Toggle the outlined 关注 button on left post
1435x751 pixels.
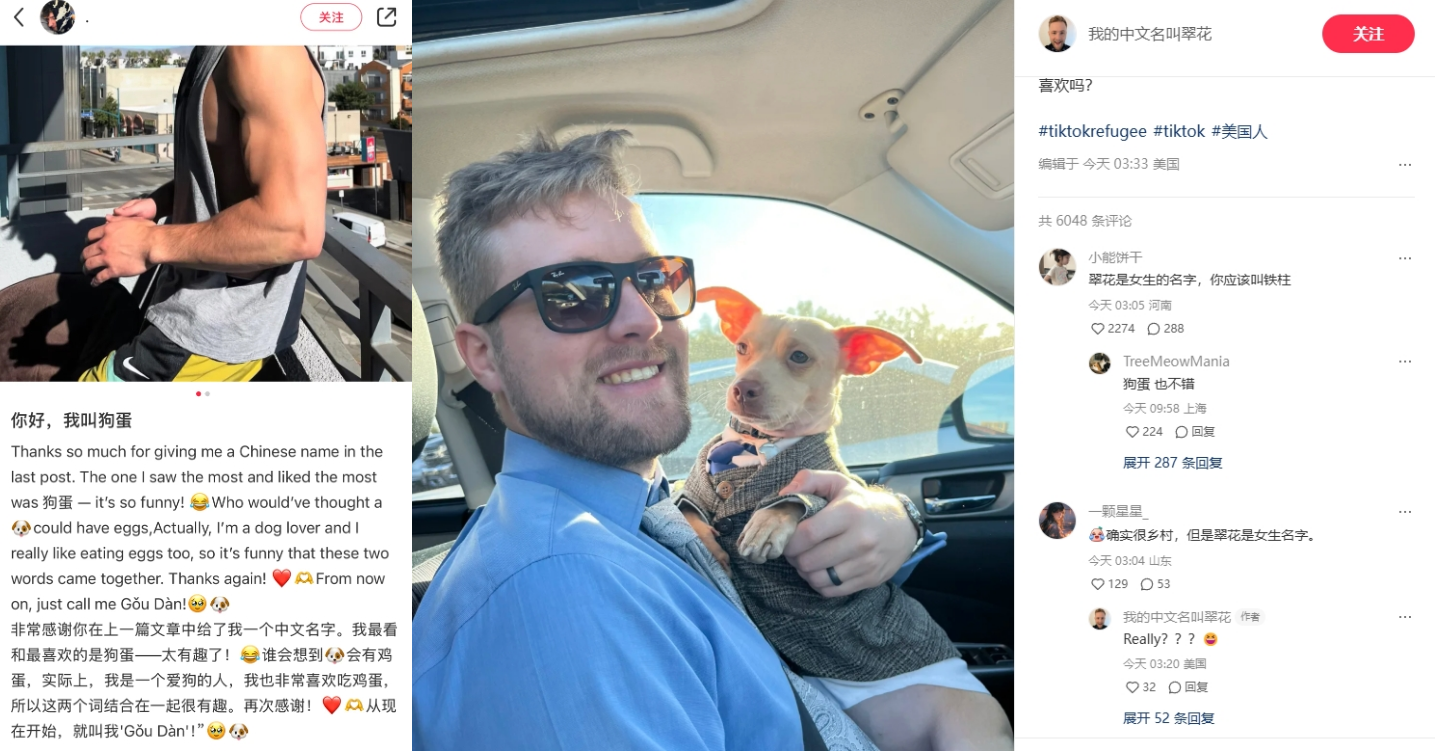pyautogui.click(x=331, y=17)
